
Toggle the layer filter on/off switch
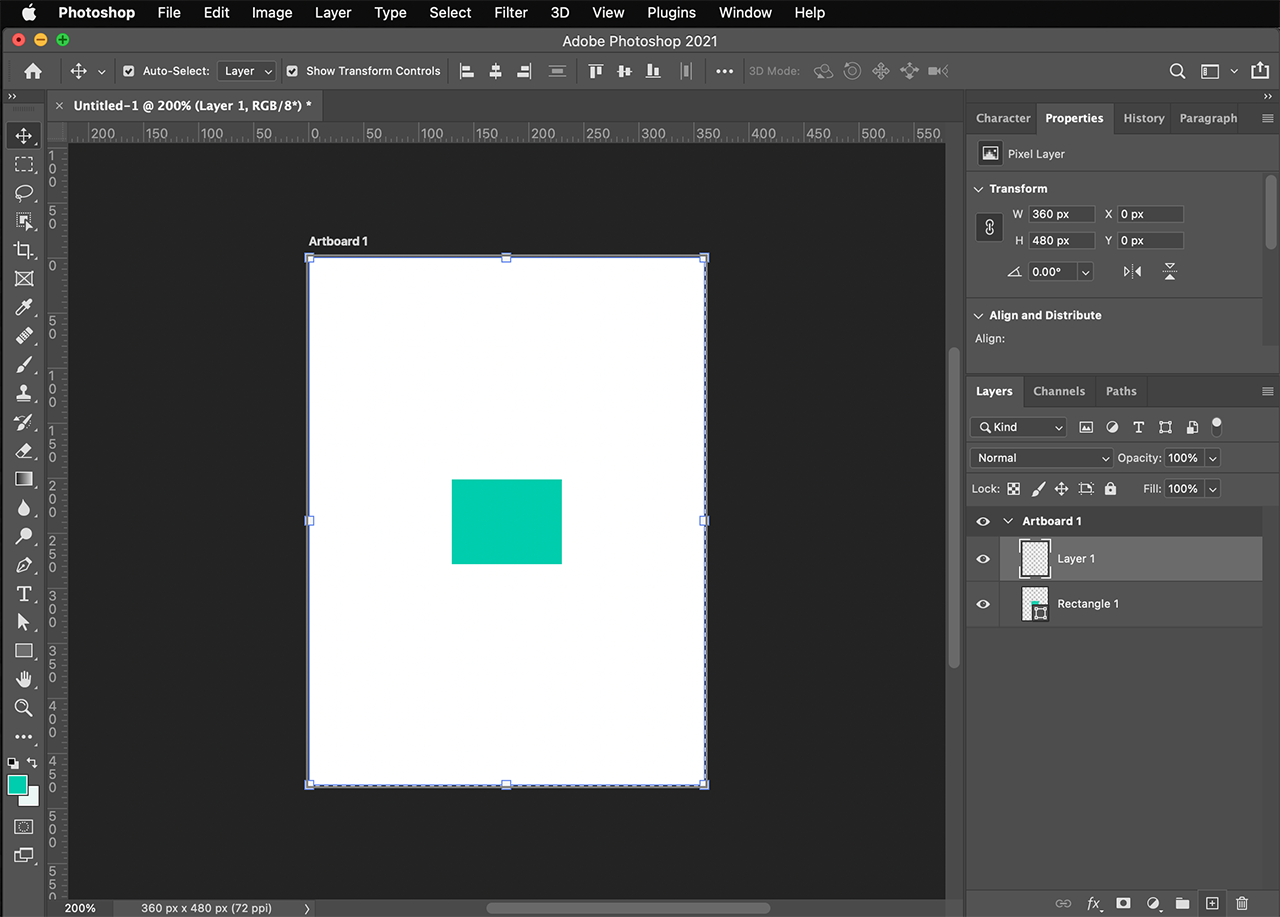pyautogui.click(x=1217, y=427)
